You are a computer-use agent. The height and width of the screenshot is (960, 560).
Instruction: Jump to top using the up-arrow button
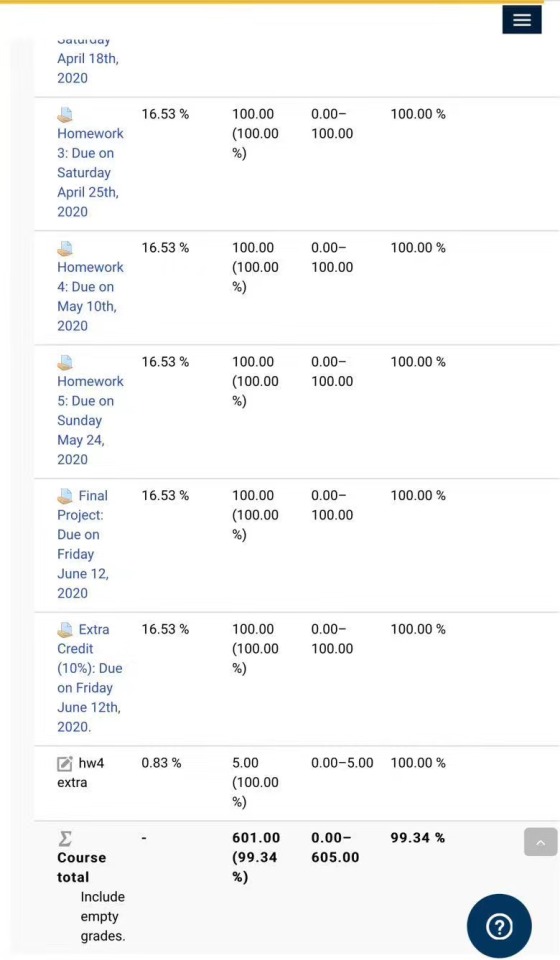(540, 842)
